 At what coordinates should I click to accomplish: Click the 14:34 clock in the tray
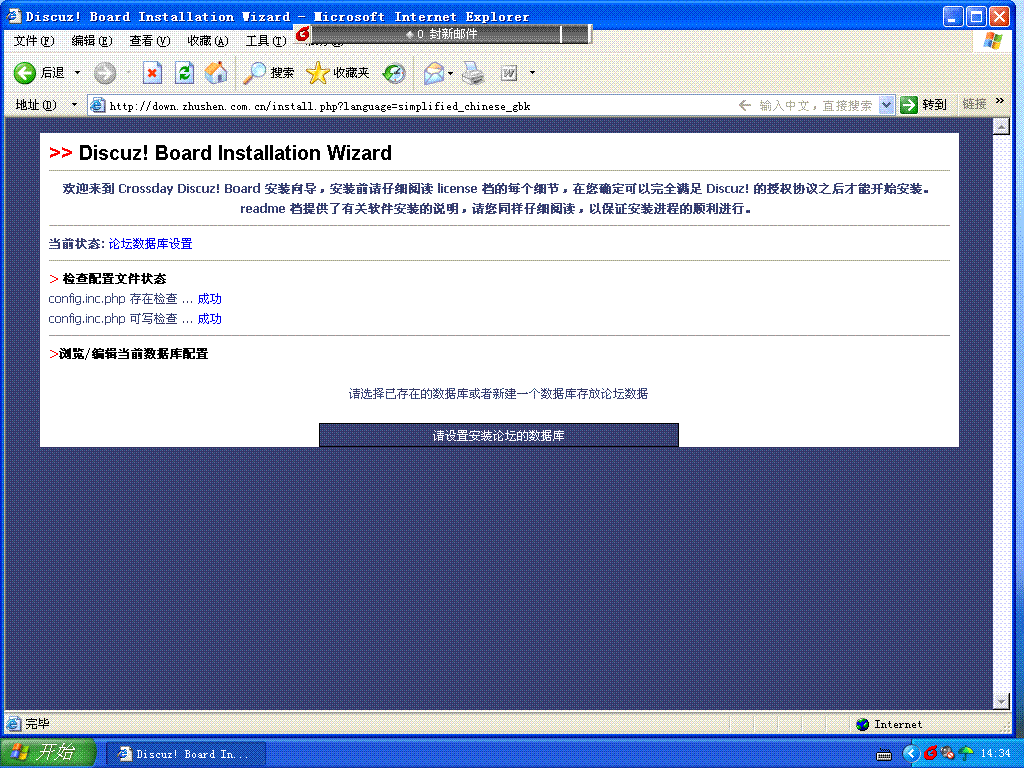click(995, 754)
